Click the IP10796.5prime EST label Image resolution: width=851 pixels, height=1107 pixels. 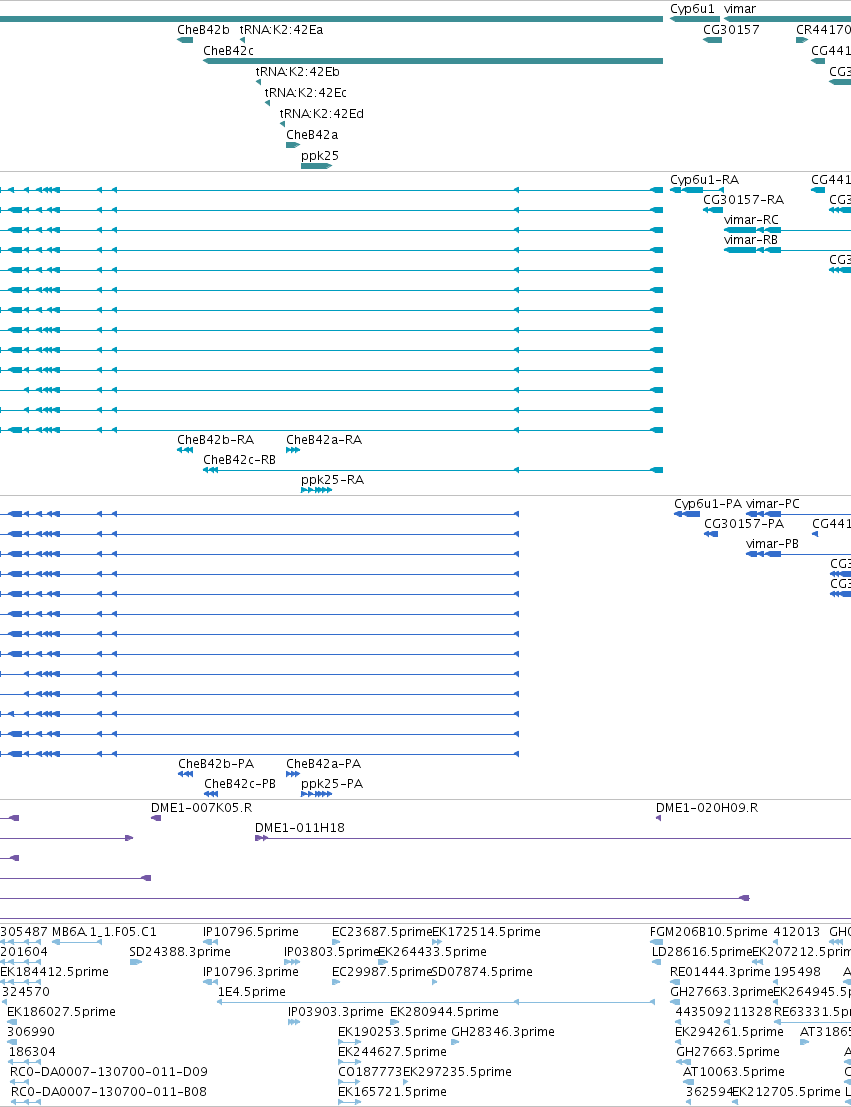[x=251, y=932]
